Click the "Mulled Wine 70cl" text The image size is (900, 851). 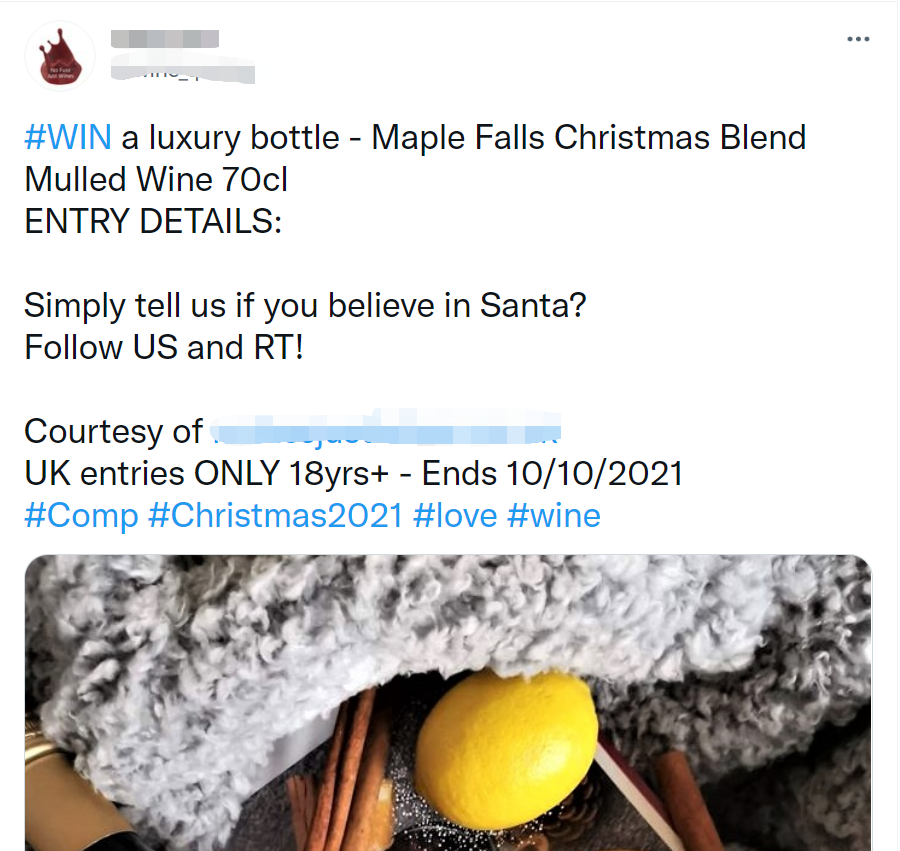coord(156,179)
